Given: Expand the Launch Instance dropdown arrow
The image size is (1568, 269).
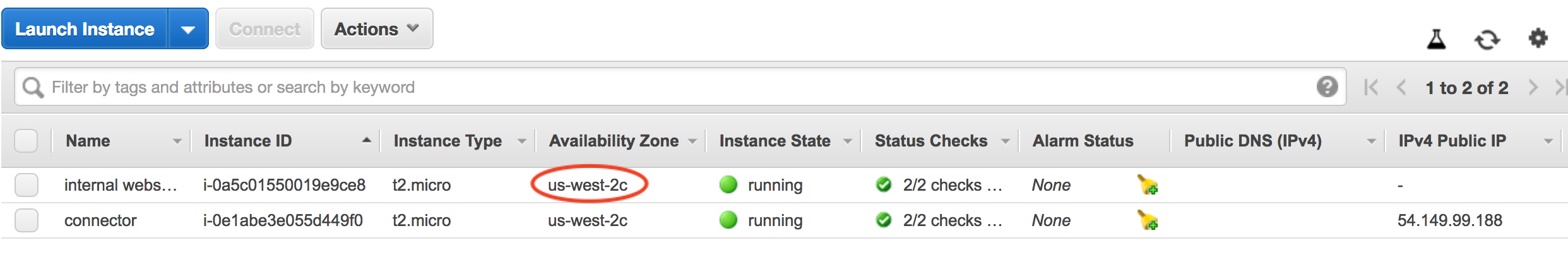Looking at the screenshot, I should click(x=188, y=29).
